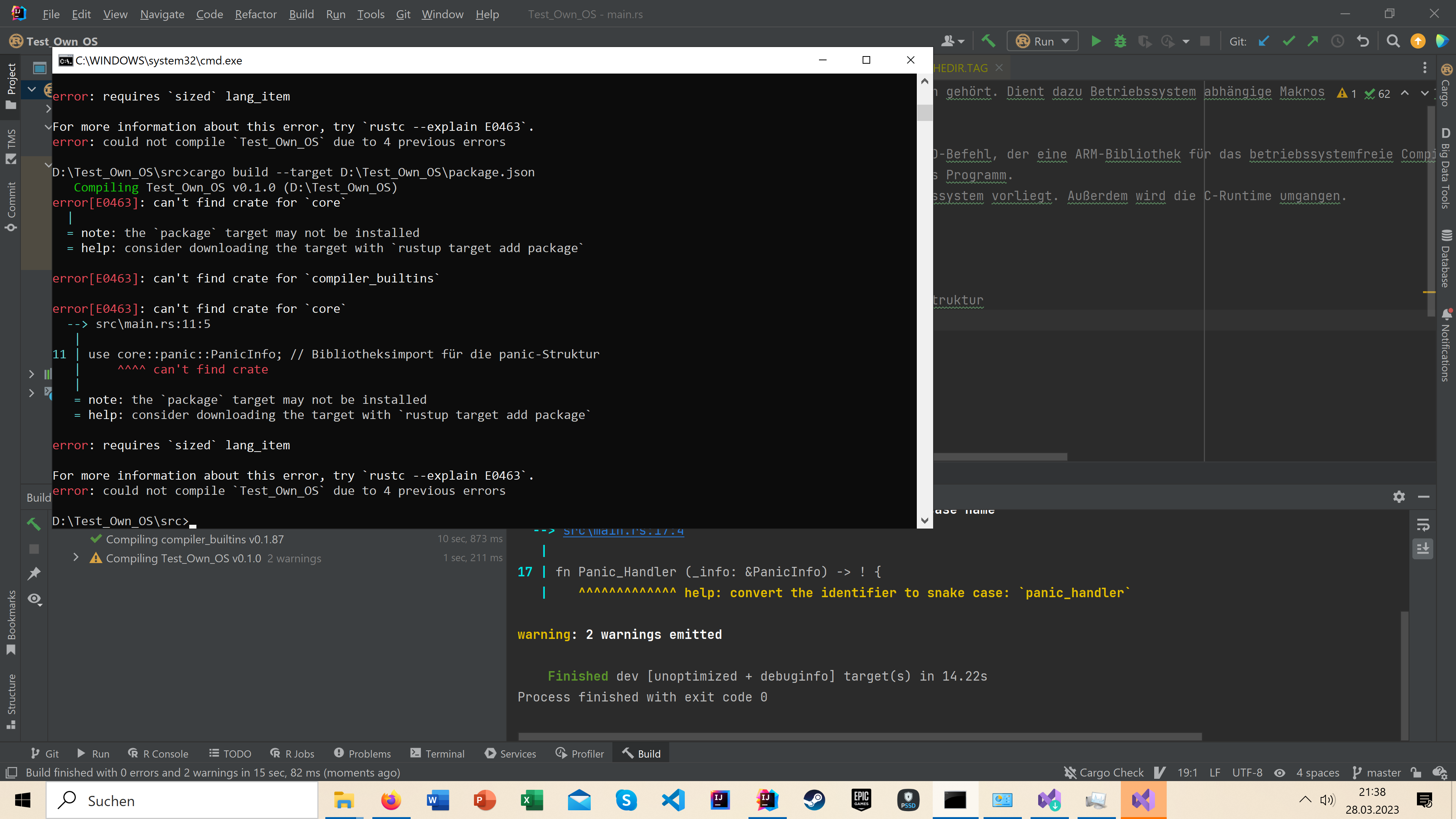Image resolution: width=1456 pixels, height=819 pixels.
Task: Start debugging with the bug icon
Action: [1120, 41]
